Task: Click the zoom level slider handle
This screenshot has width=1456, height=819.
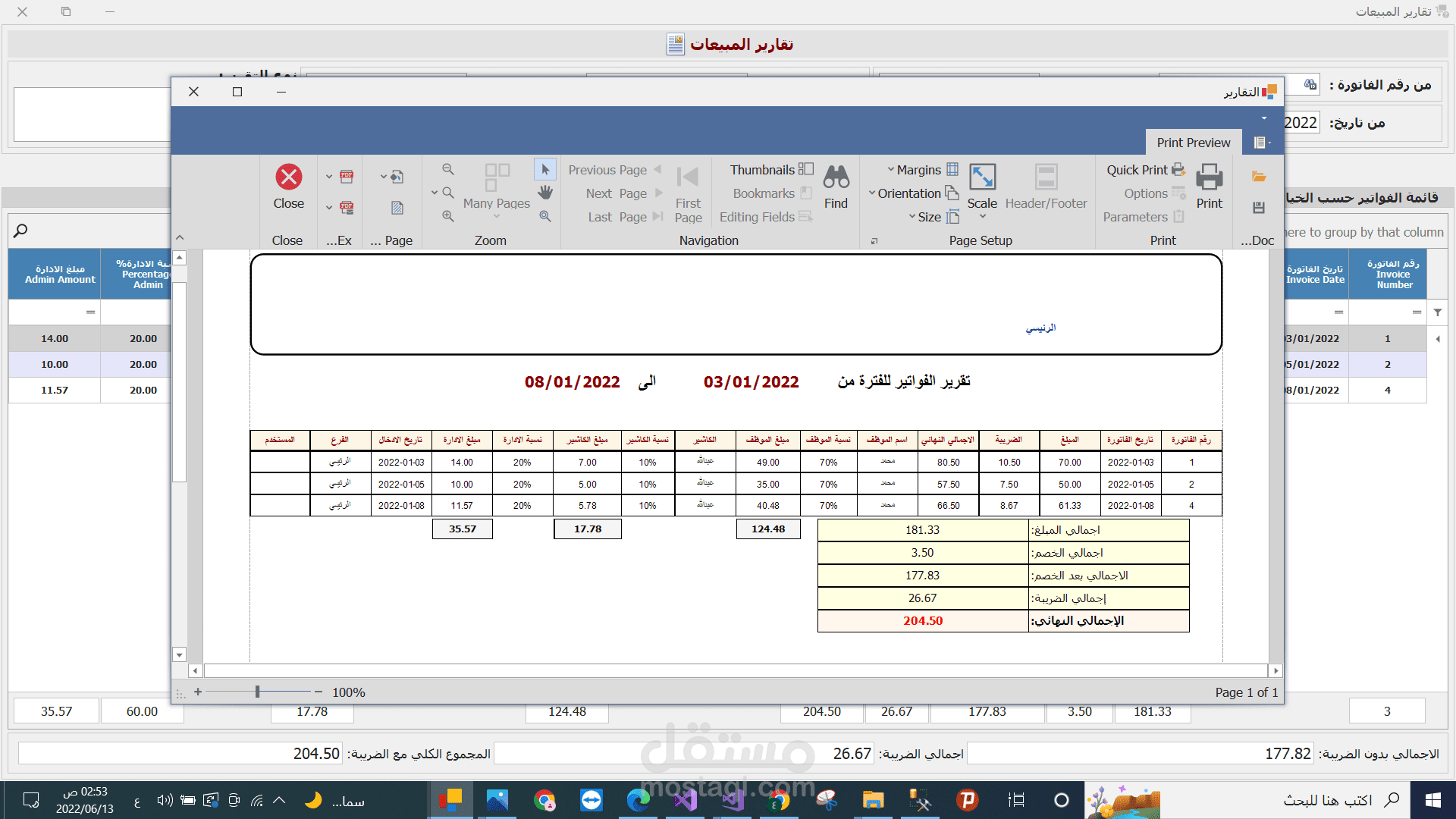Action: [258, 692]
